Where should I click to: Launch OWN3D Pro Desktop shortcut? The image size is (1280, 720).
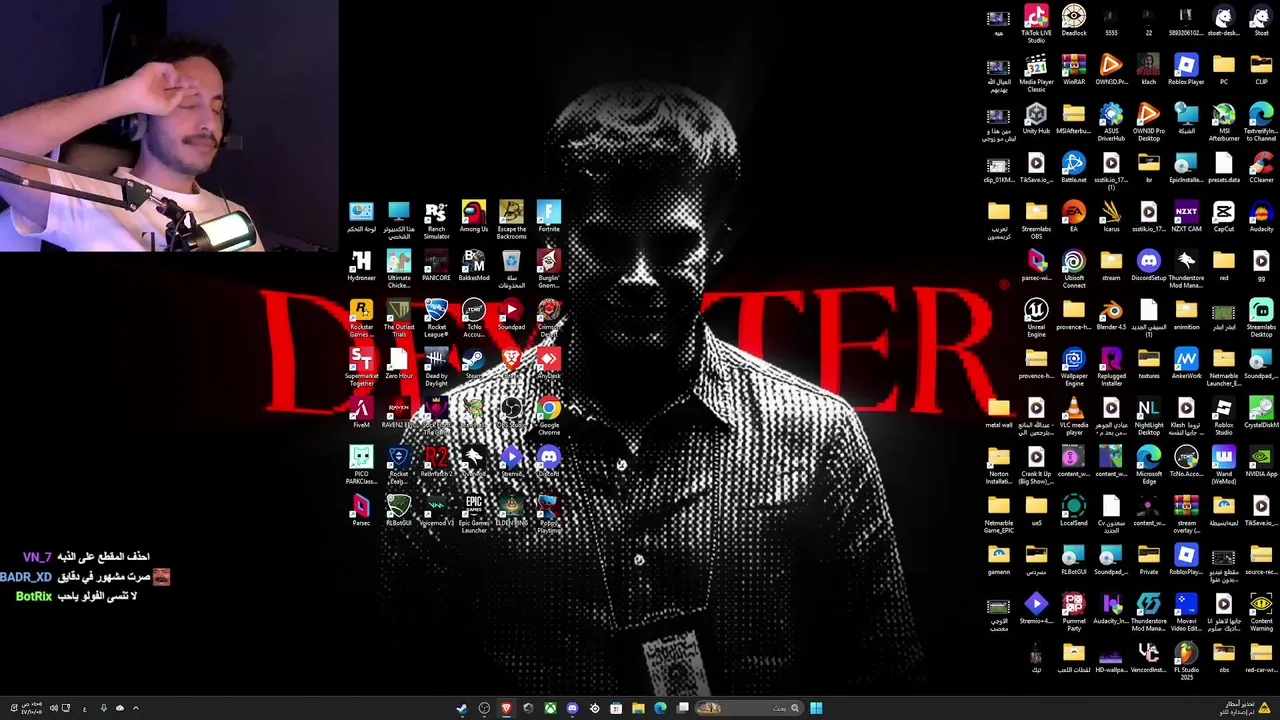pyautogui.click(x=1149, y=122)
